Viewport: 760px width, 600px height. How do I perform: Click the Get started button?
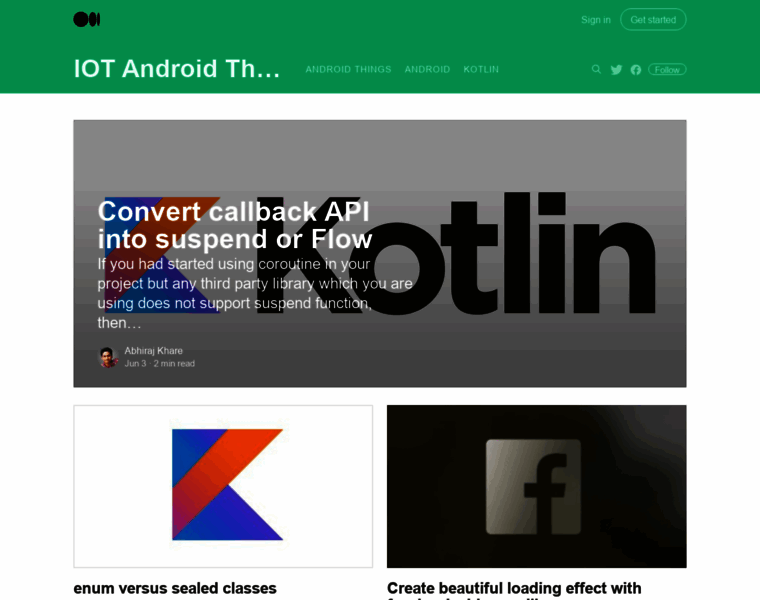[653, 20]
